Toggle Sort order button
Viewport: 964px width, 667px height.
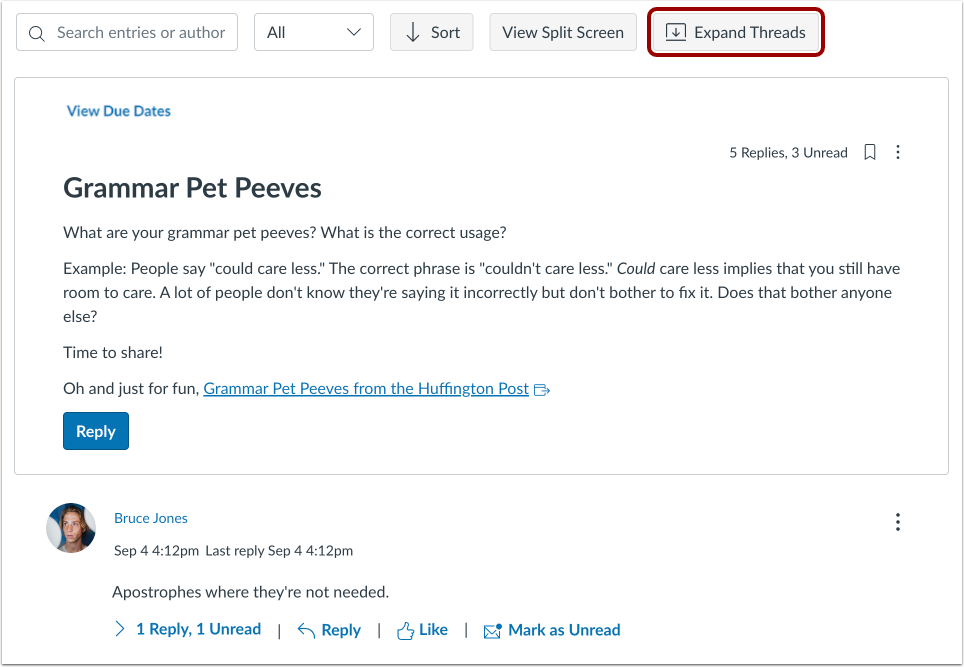coord(432,32)
